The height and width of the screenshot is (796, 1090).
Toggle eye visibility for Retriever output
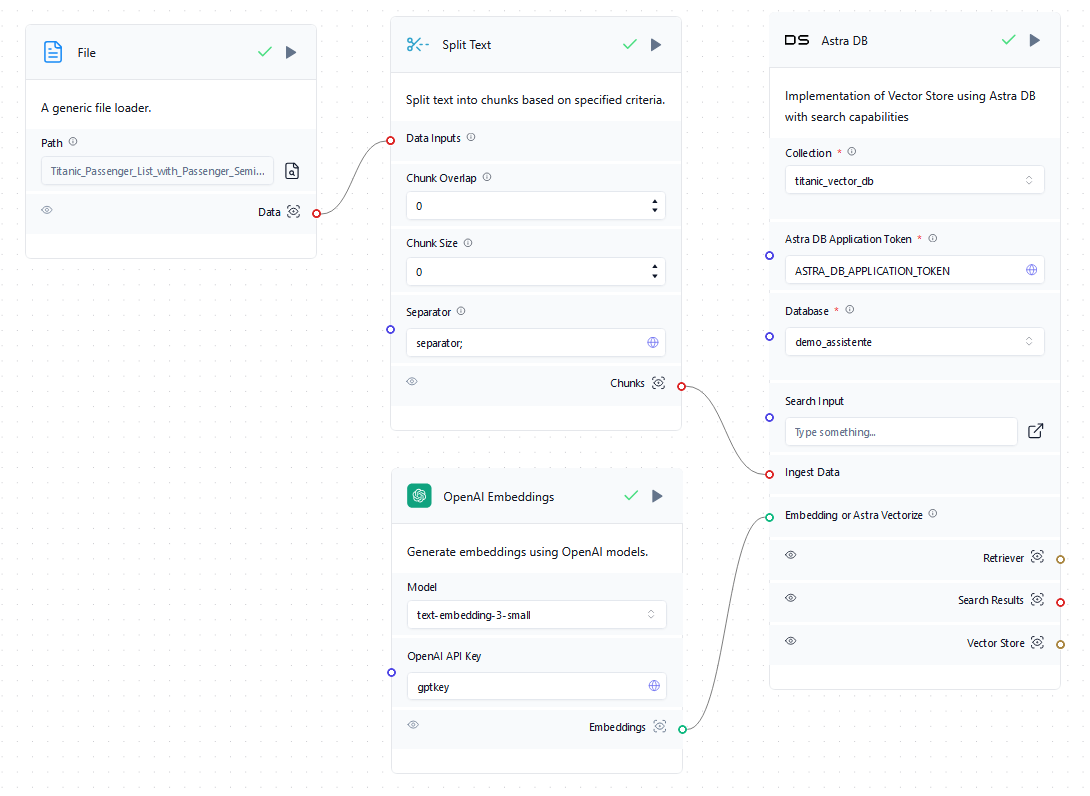pos(791,555)
